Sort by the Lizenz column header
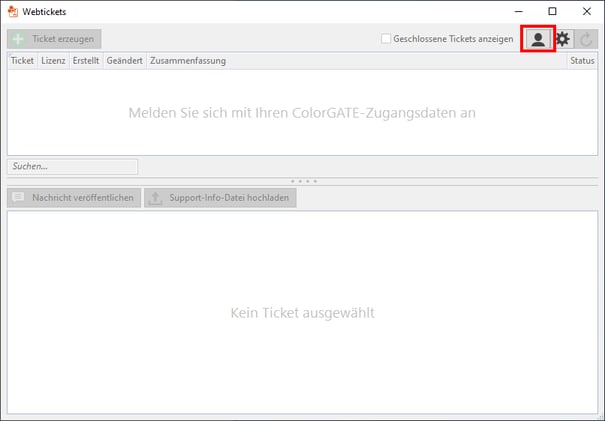 point(53,61)
